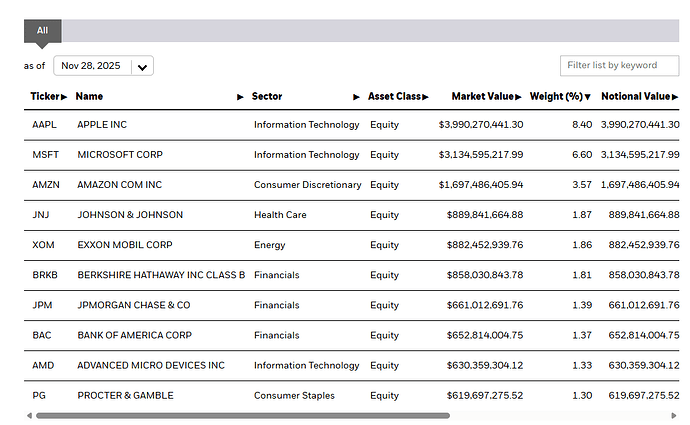This screenshot has height=425, width=690.
Task: Click the sort arrow beside Ticker
Action: pos(65,97)
